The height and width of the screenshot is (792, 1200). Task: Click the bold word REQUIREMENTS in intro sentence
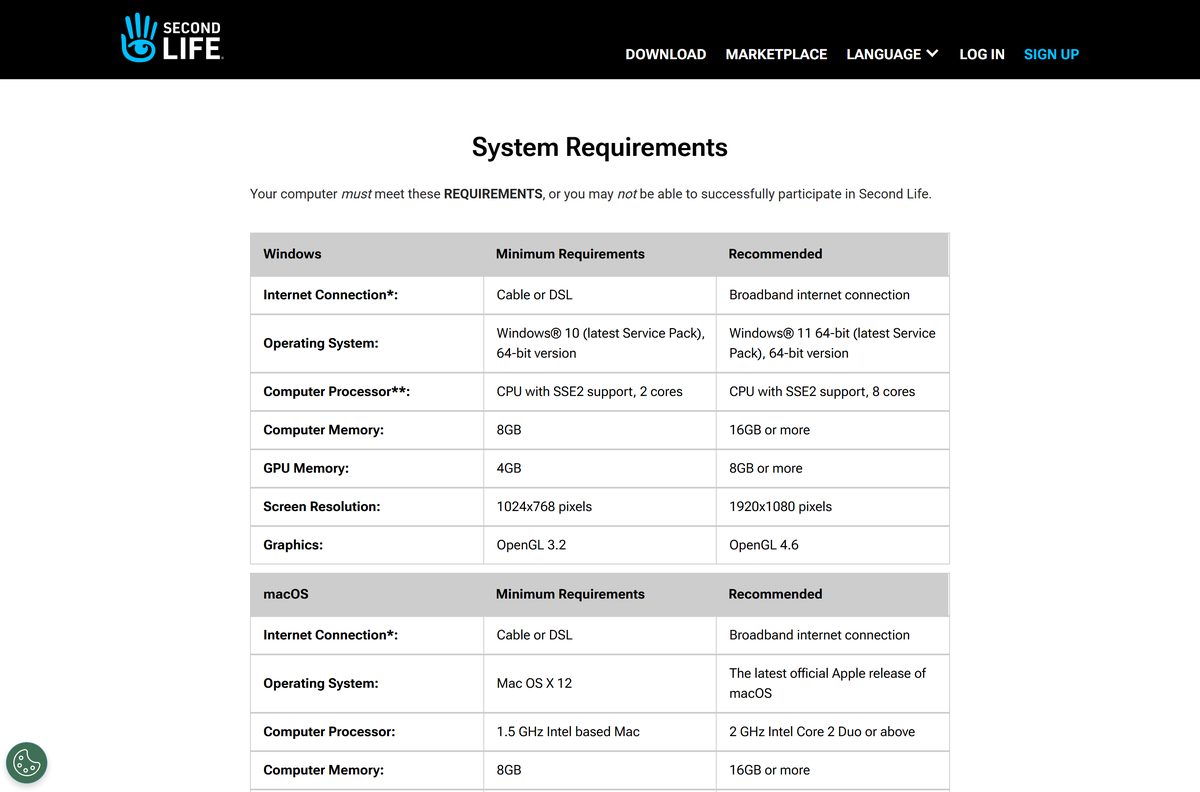(493, 194)
